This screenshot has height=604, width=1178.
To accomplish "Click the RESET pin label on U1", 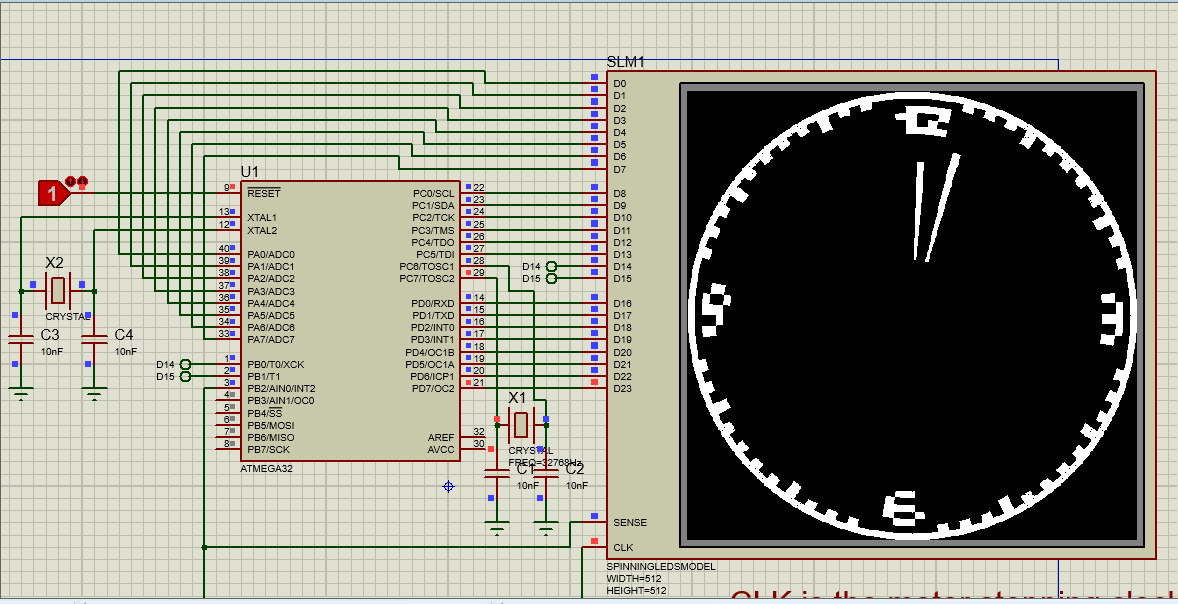I will [x=264, y=193].
